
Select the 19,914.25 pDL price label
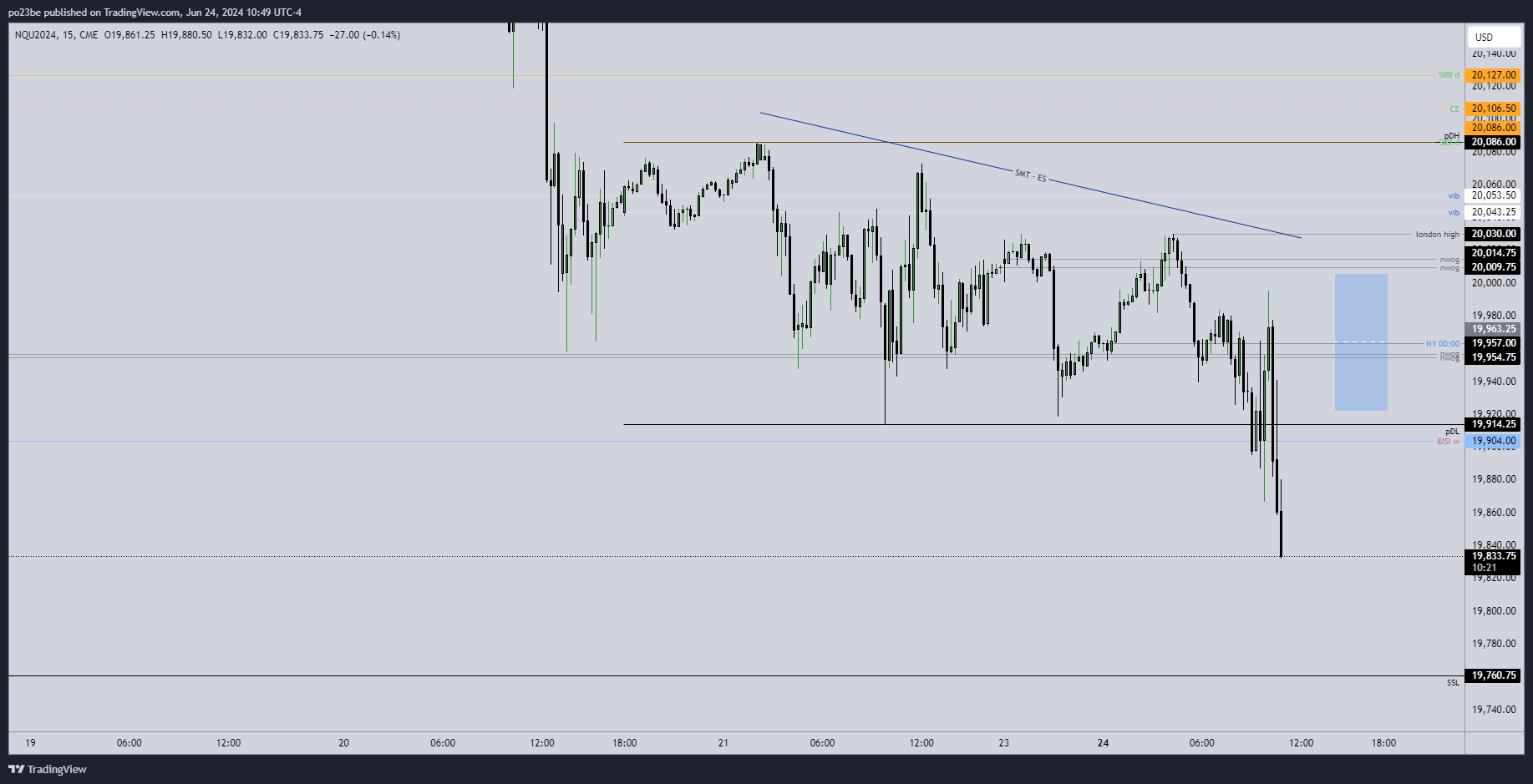pos(1493,424)
